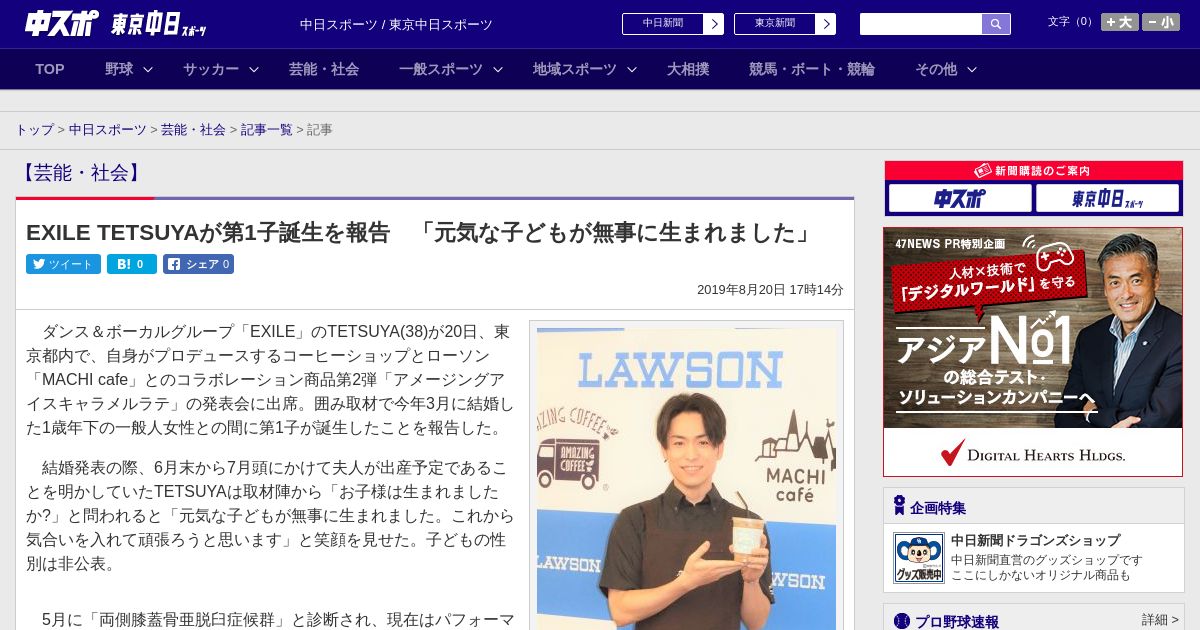This screenshot has height=630, width=1200.
Task: Click the 中日スポーツ breadcrumb link
Action: click(108, 130)
